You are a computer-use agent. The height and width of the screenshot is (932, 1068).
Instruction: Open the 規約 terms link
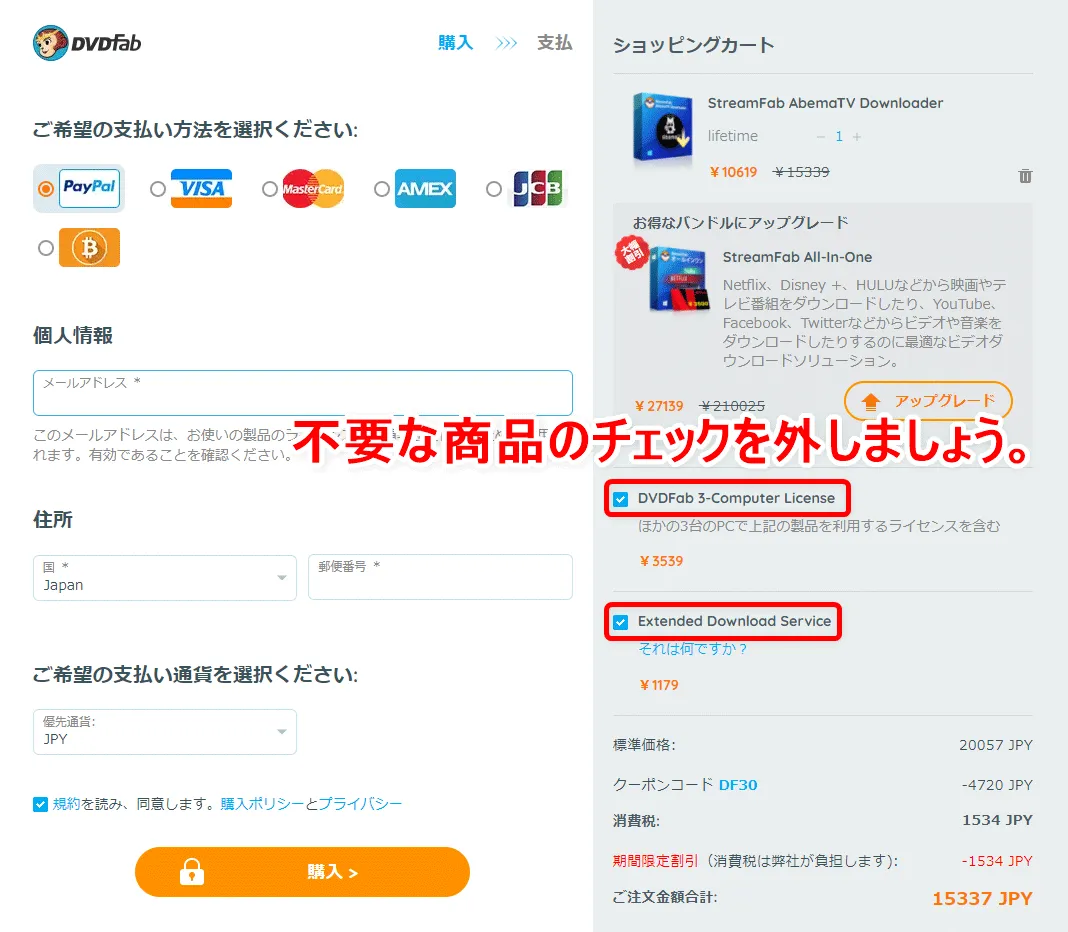pyautogui.click(x=67, y=804)
